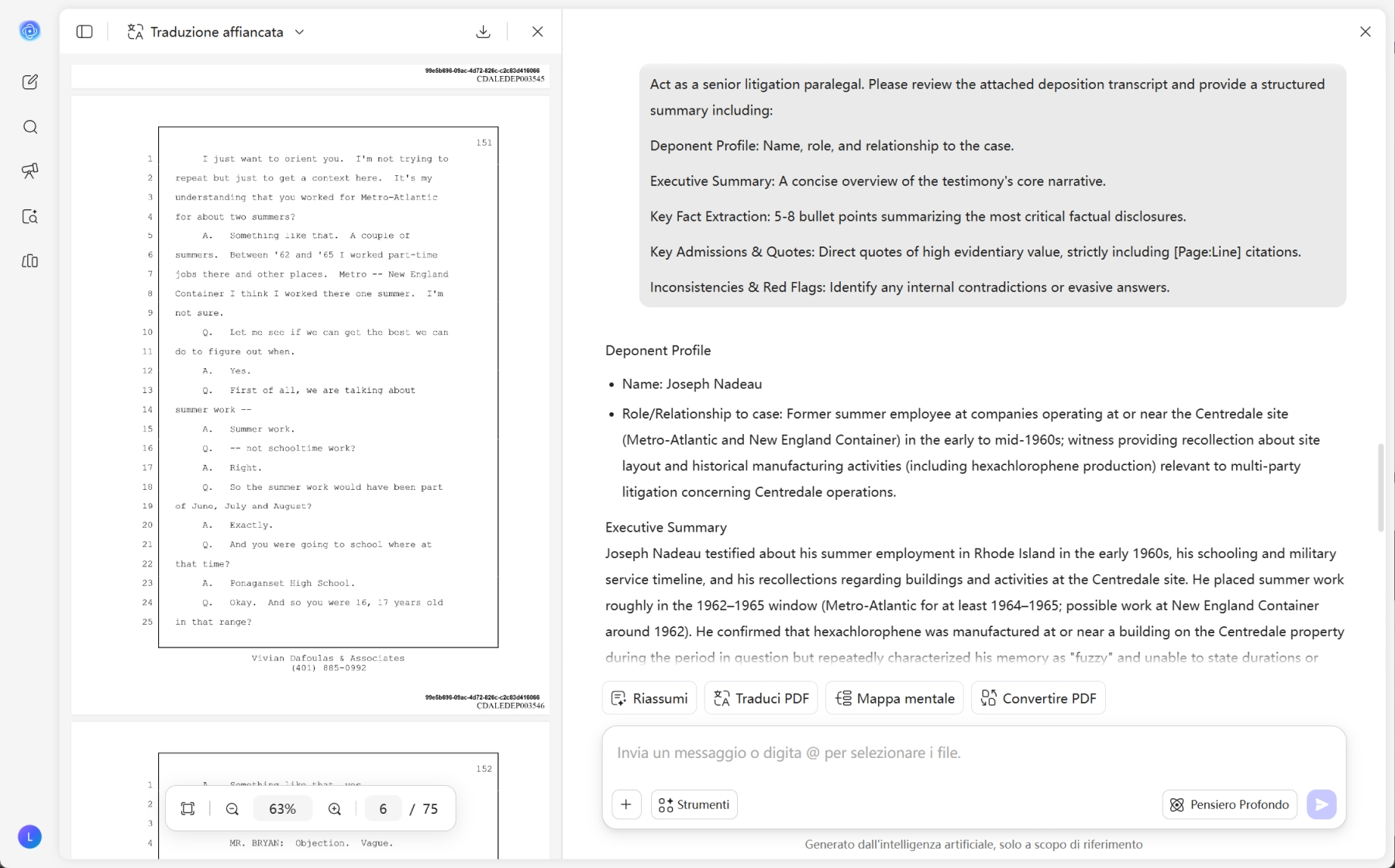Click 'MR. BRYAN: Objection. Vague.' line

311,843
